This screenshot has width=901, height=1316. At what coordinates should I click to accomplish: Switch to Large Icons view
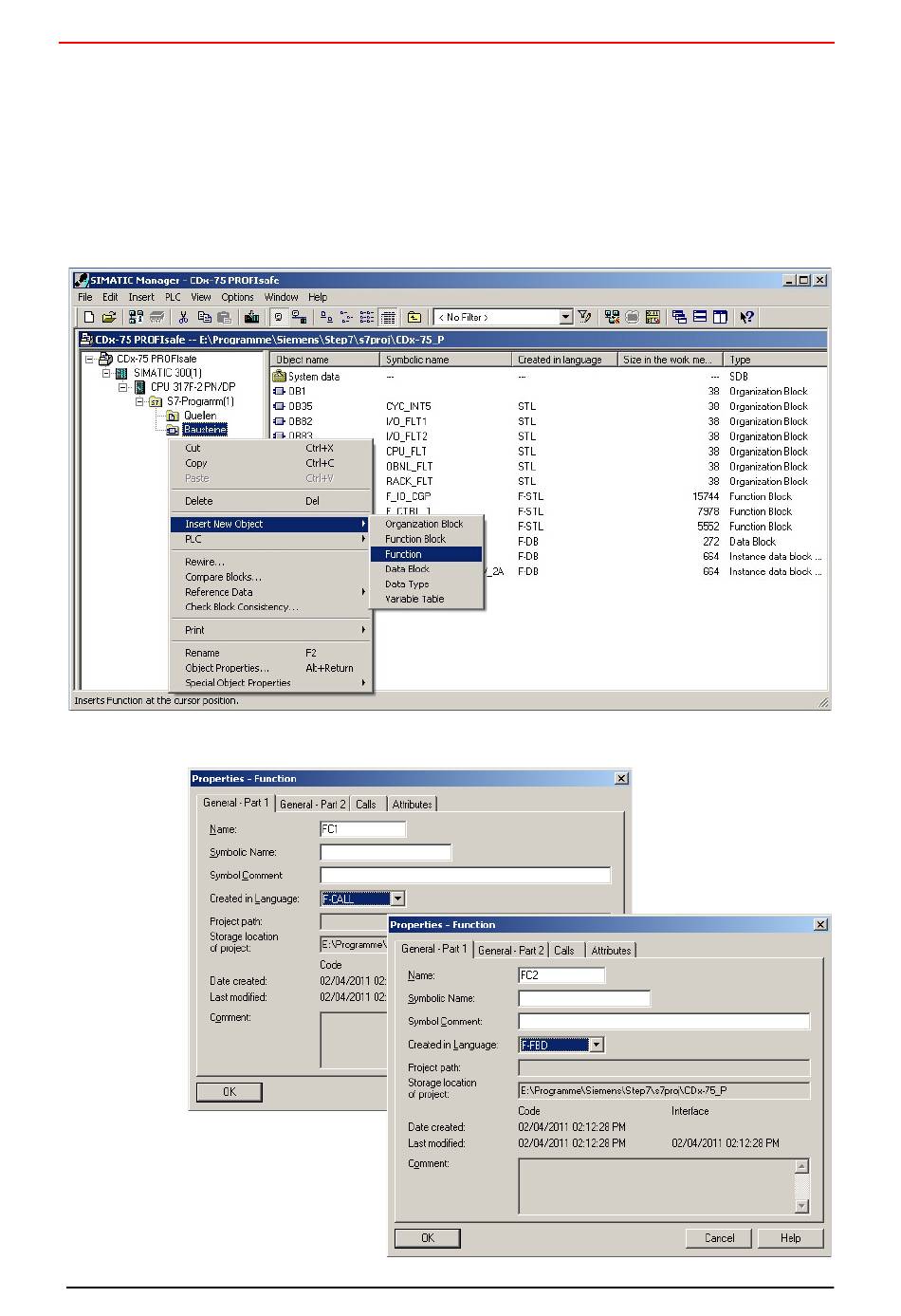(x=325, y=318)
